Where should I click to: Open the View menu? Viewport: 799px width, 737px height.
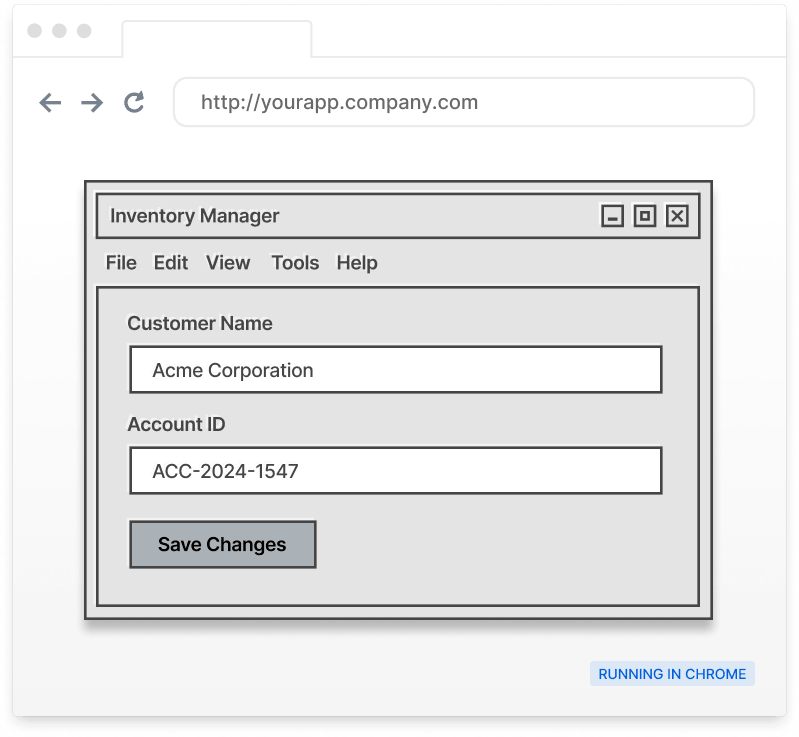click(x=228, y=263)
